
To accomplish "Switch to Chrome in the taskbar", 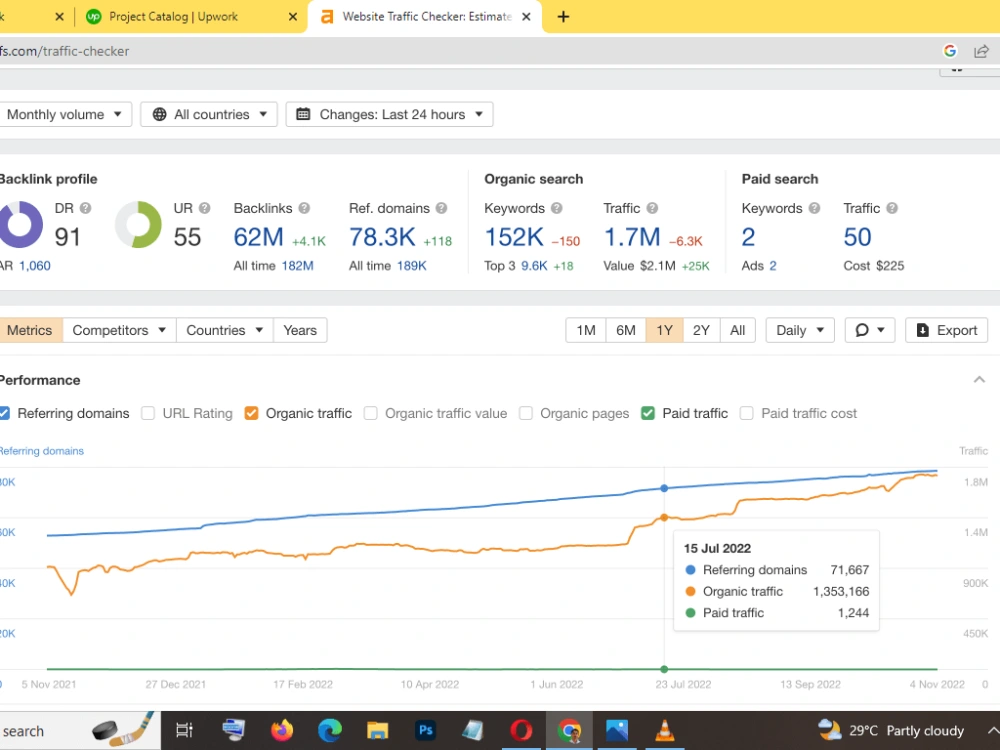I will click(569, 730).
